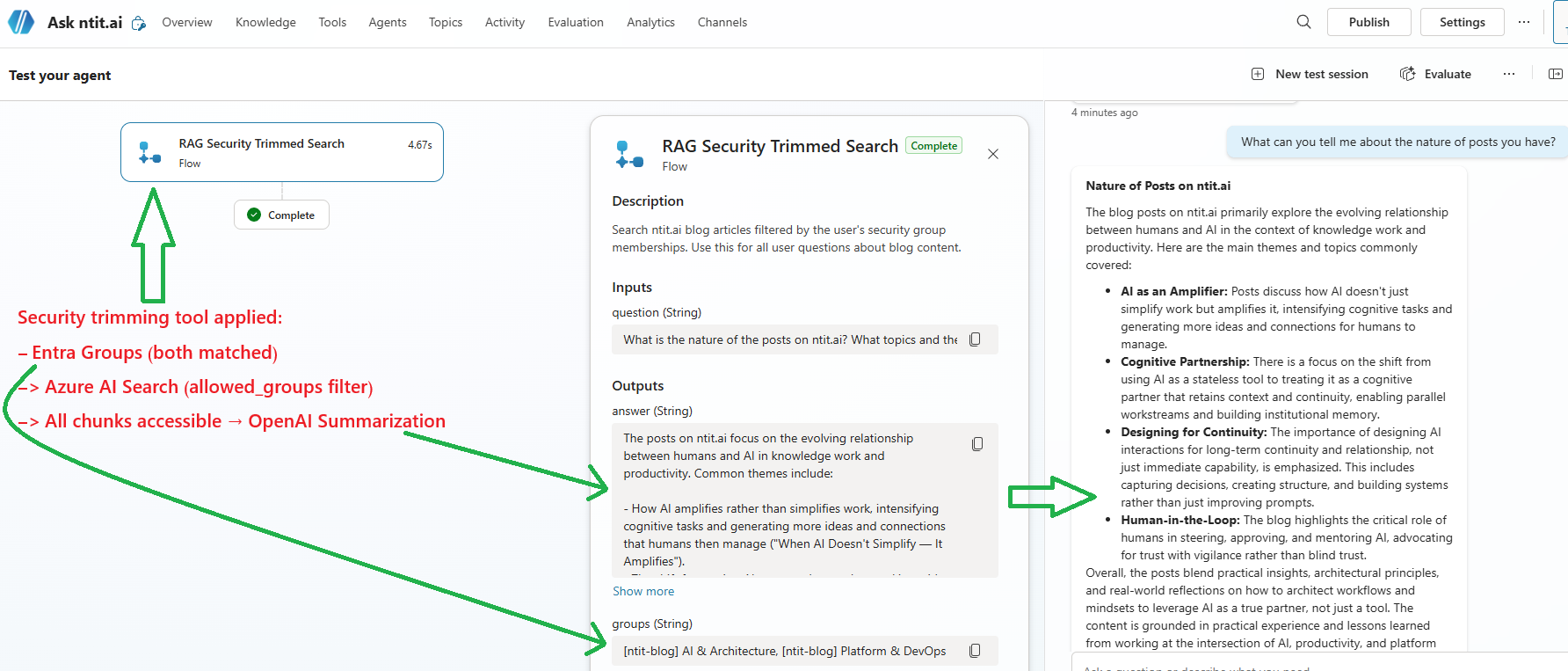Copy the groups output value
The height and width of the screenshot is (671, 1568).
tap(975, 651)
